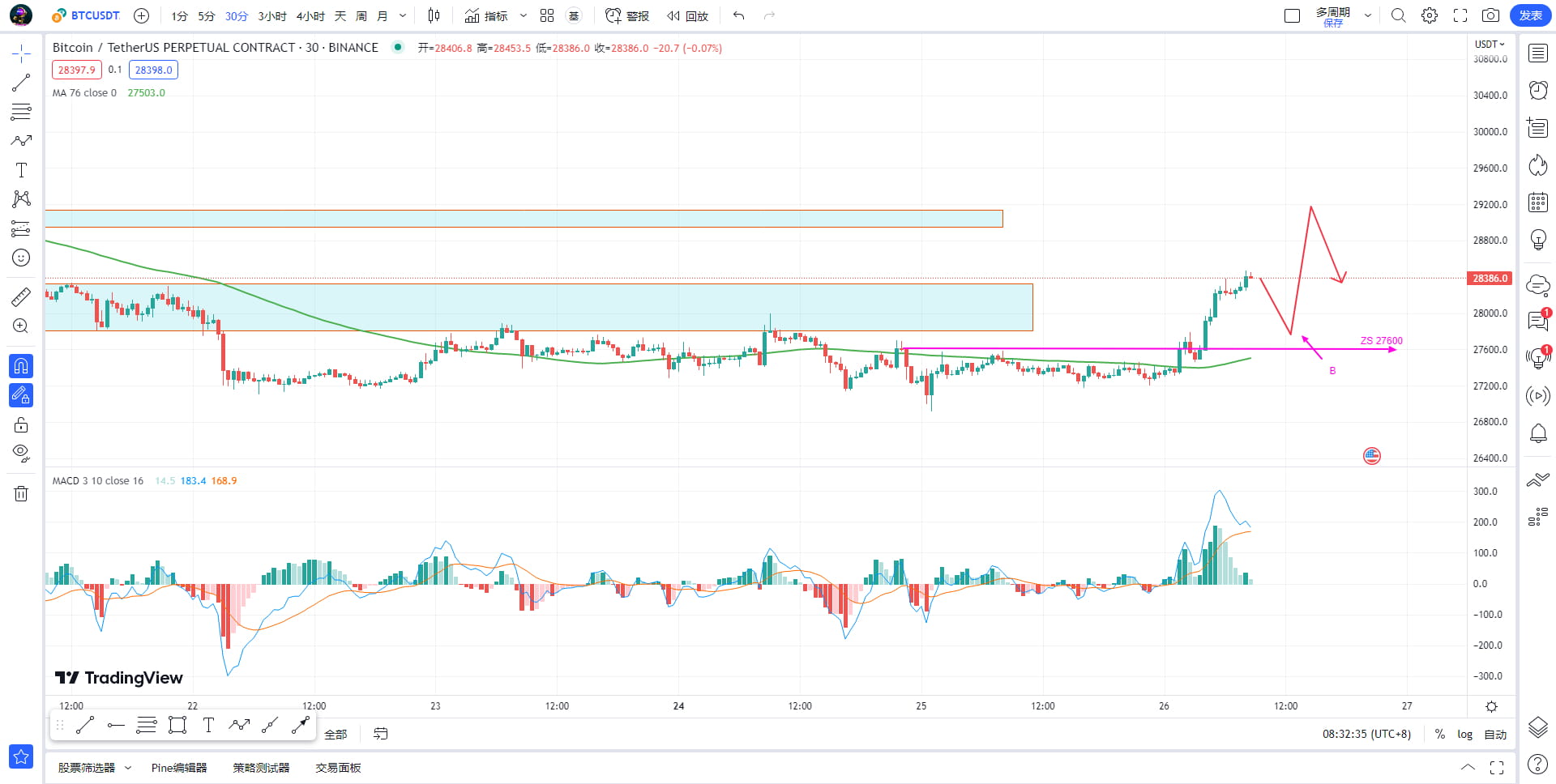
Task: Expand the 多周期 layout dropdown arrow
Action: pyautogui.click(x=1368, y=15)
